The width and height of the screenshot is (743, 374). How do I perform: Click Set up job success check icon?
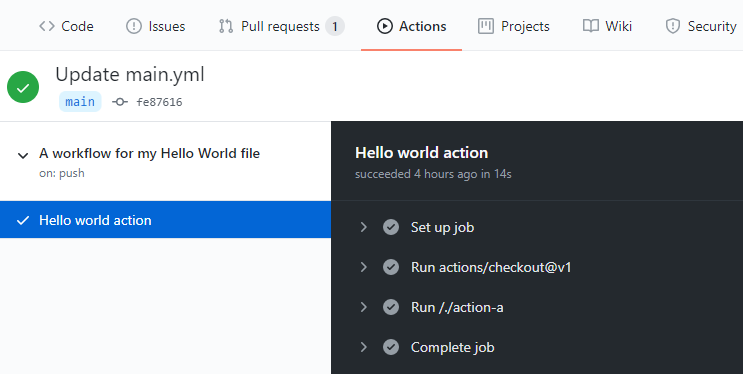391,227
